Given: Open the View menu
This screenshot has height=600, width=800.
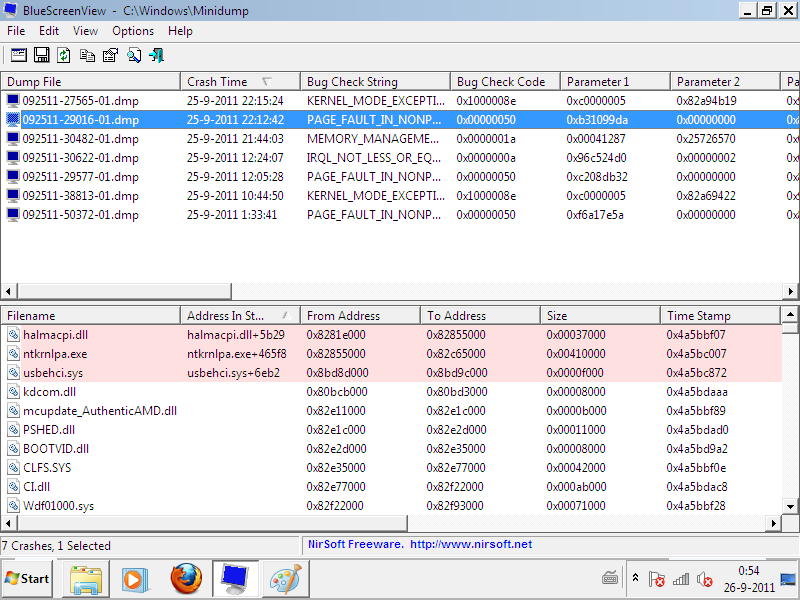Looking at the screenshot, I should click(x=85, y=31).
